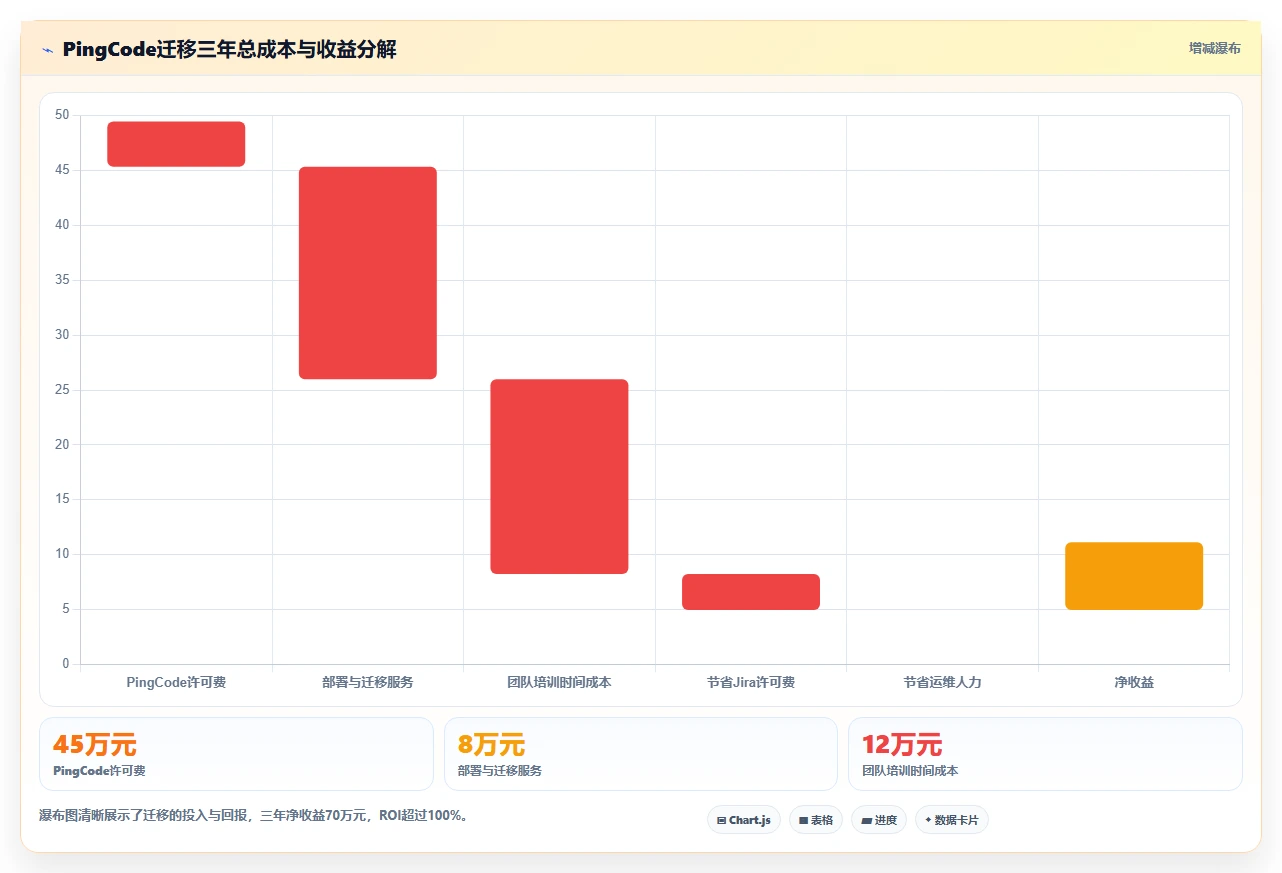The height and width of the screenshot is (873, 1282).
Task: Click the 12万元 figure in the stat card
Action: click(902, 745)
